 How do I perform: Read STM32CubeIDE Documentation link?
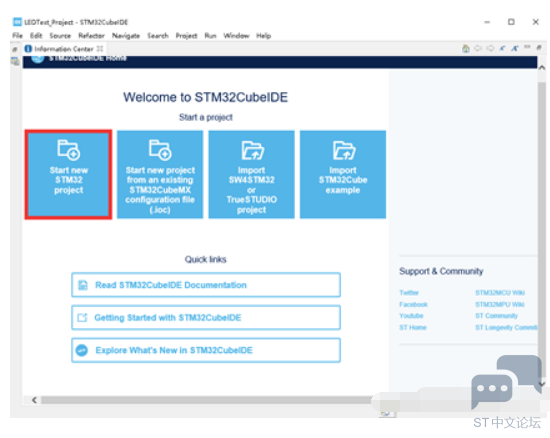tap(206, 285)
